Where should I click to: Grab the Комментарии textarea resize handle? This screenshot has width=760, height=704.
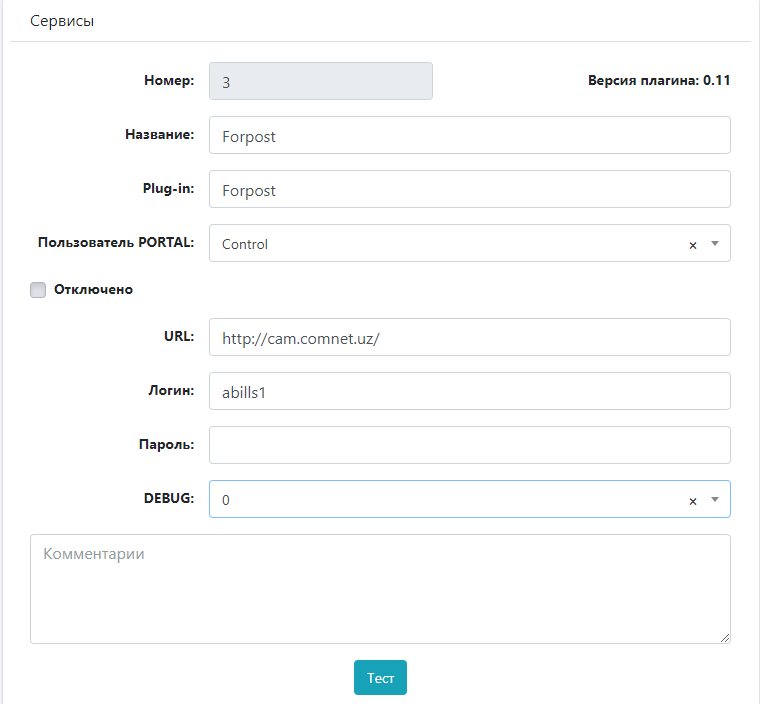[x=724, y=637]
